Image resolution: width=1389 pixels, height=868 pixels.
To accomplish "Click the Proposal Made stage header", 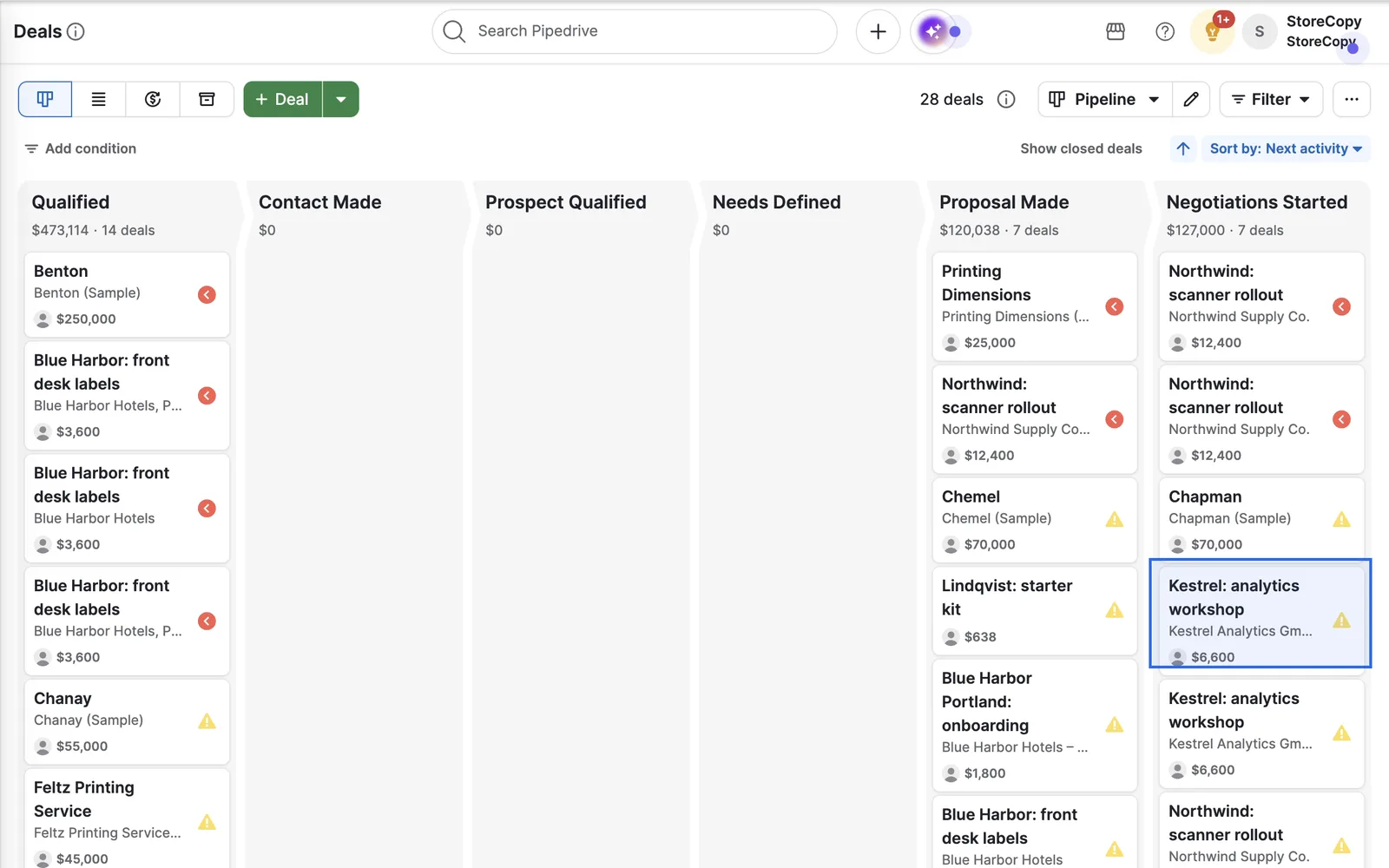I will click(1004, 202).
